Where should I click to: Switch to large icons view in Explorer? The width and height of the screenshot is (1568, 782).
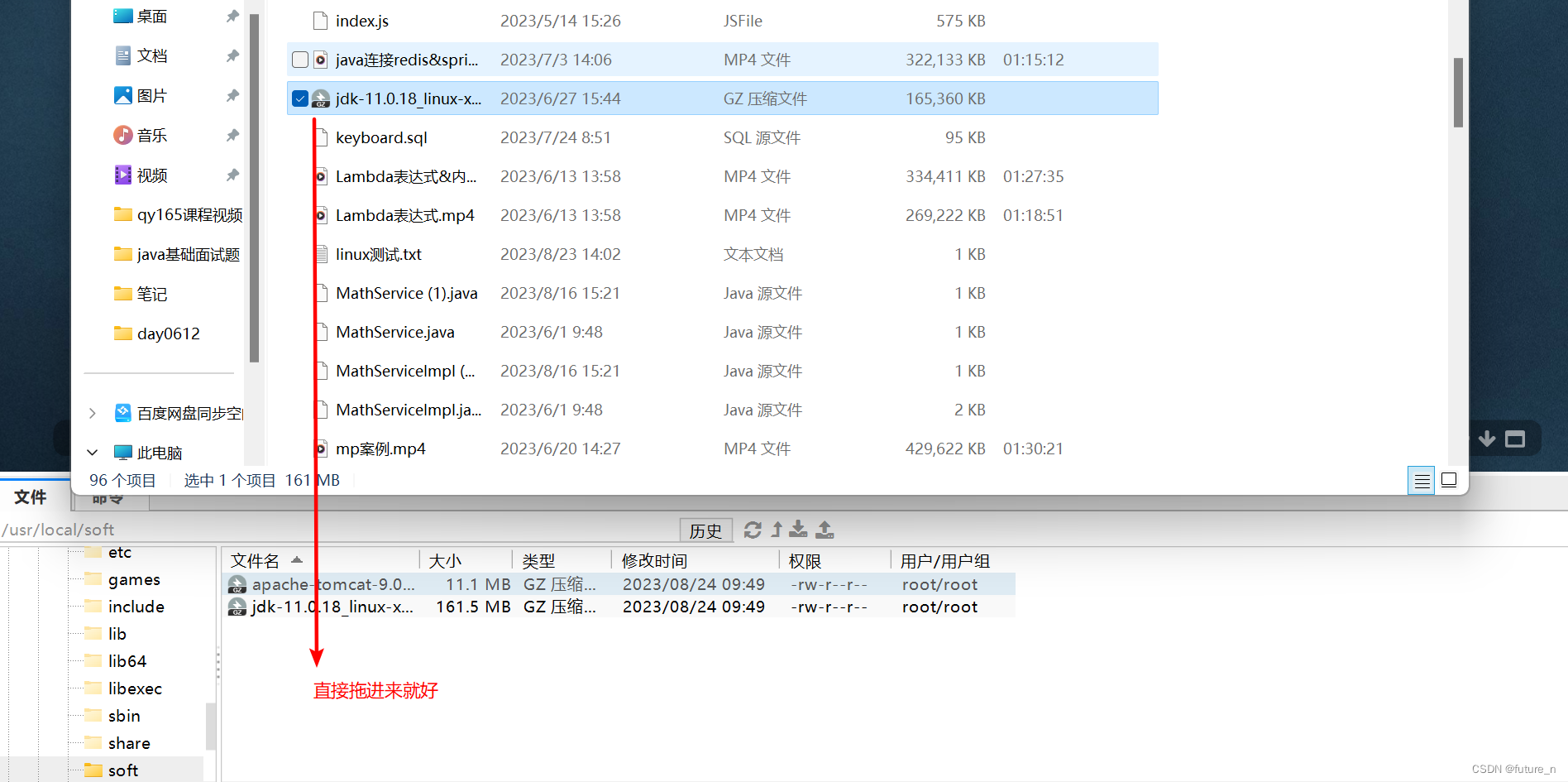coord(1449,480)
